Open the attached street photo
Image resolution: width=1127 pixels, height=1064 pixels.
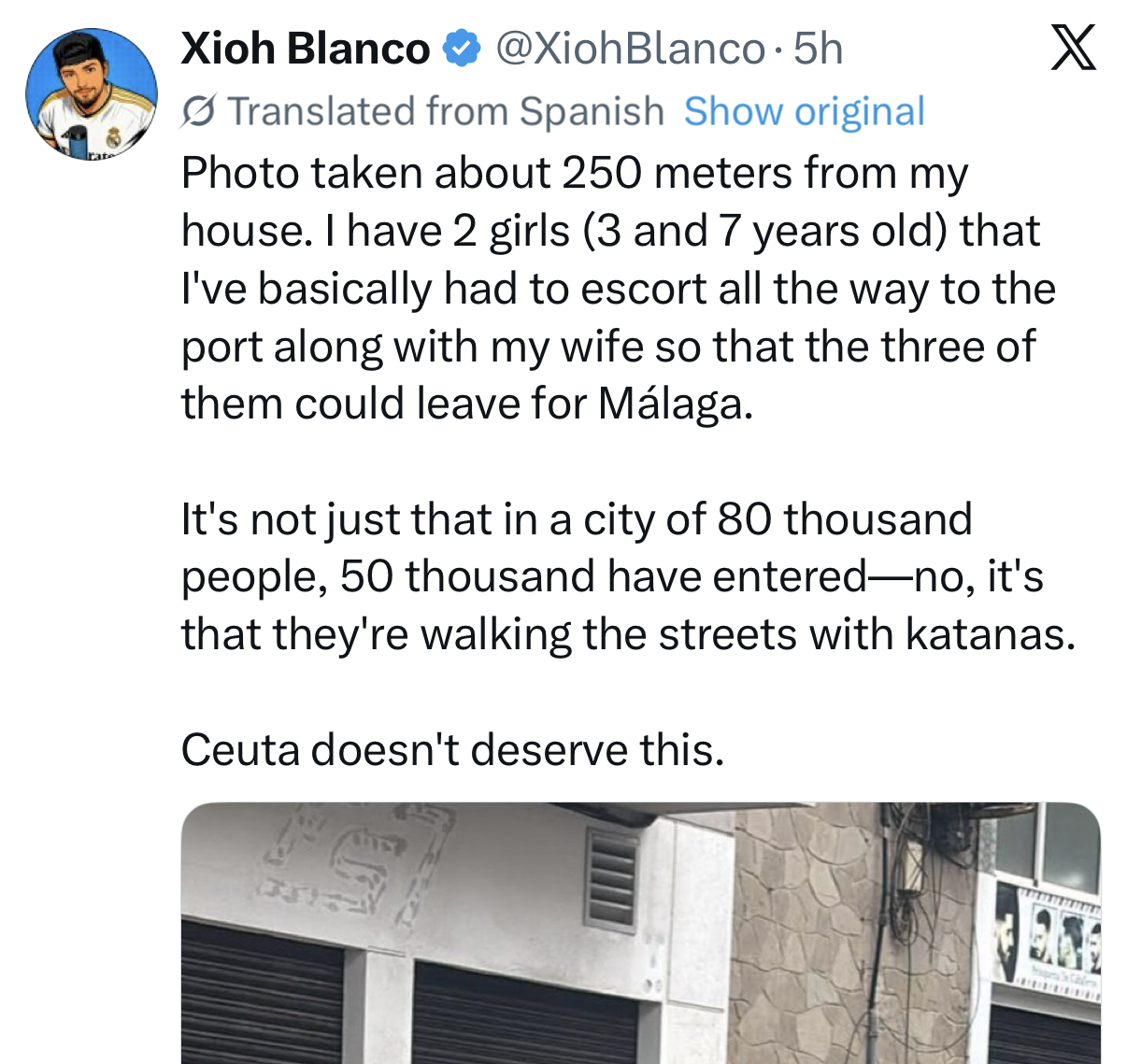640,933
